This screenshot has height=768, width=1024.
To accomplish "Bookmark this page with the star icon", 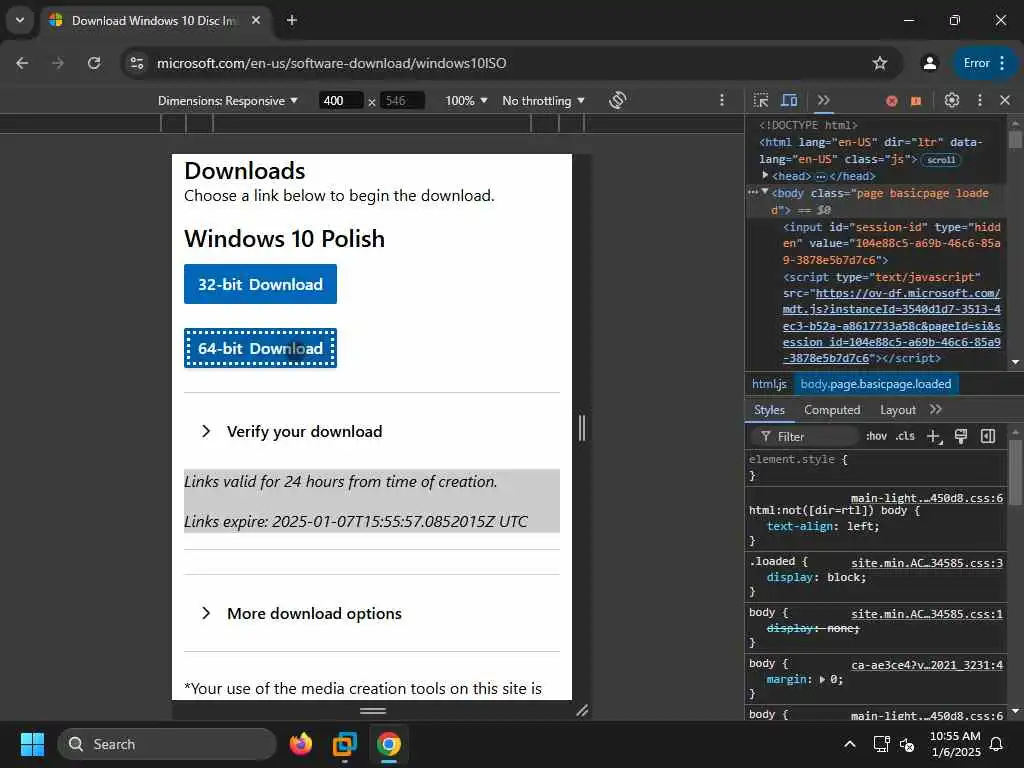I will pyautogui.click(x=880, y=63).
